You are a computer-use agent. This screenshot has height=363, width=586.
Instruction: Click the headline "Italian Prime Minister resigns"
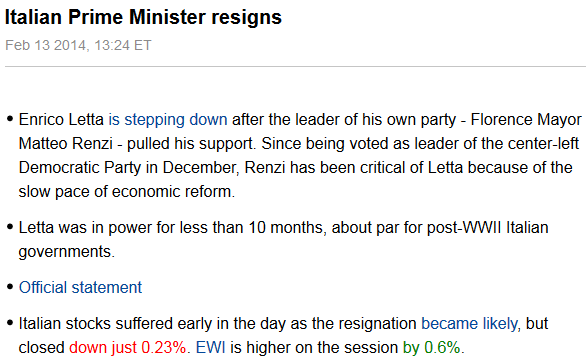[143, 18]
